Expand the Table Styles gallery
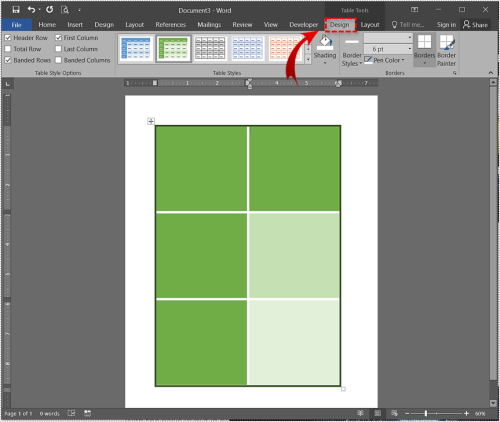500x422 pixels. [x=308, y=60]
